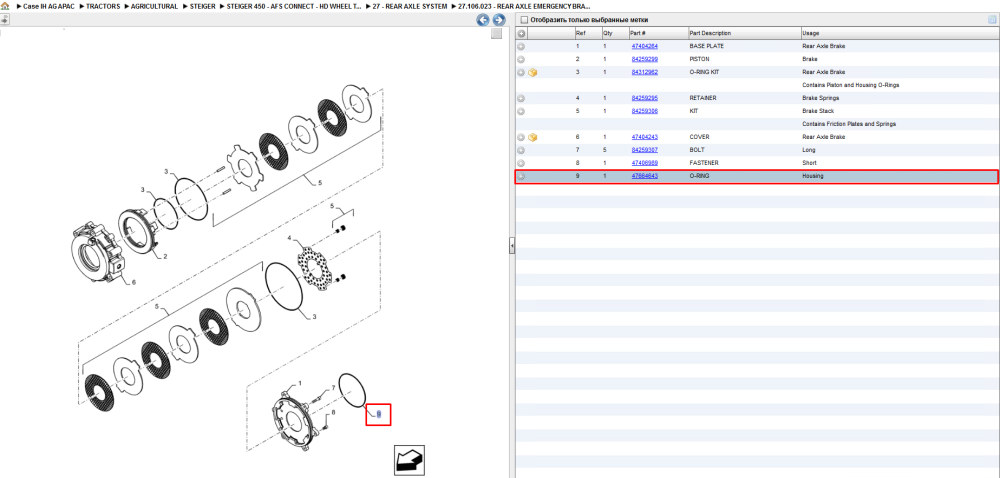The height and width of the screenshot is (478, 1000).
Task: Add BASE PLATE row using its circle icon
Action: click(x=521, y=47)
